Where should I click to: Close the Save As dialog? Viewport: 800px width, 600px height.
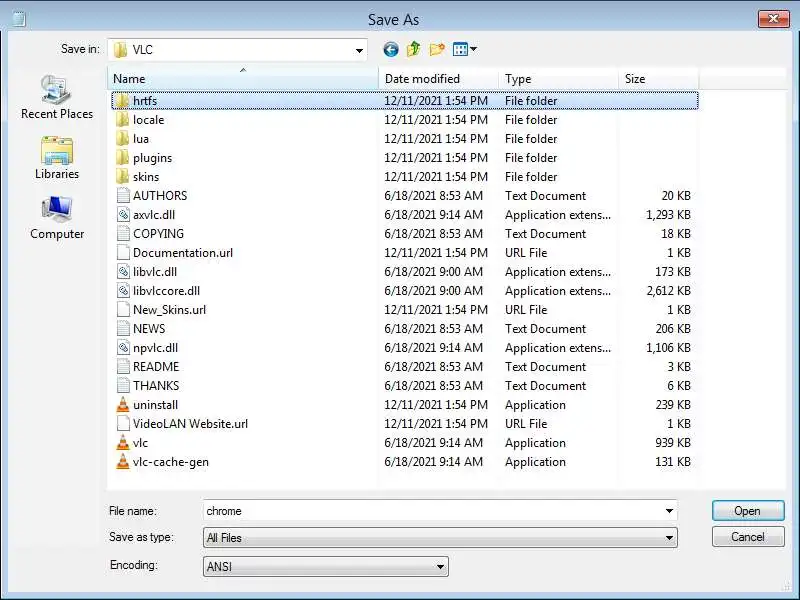773,19
